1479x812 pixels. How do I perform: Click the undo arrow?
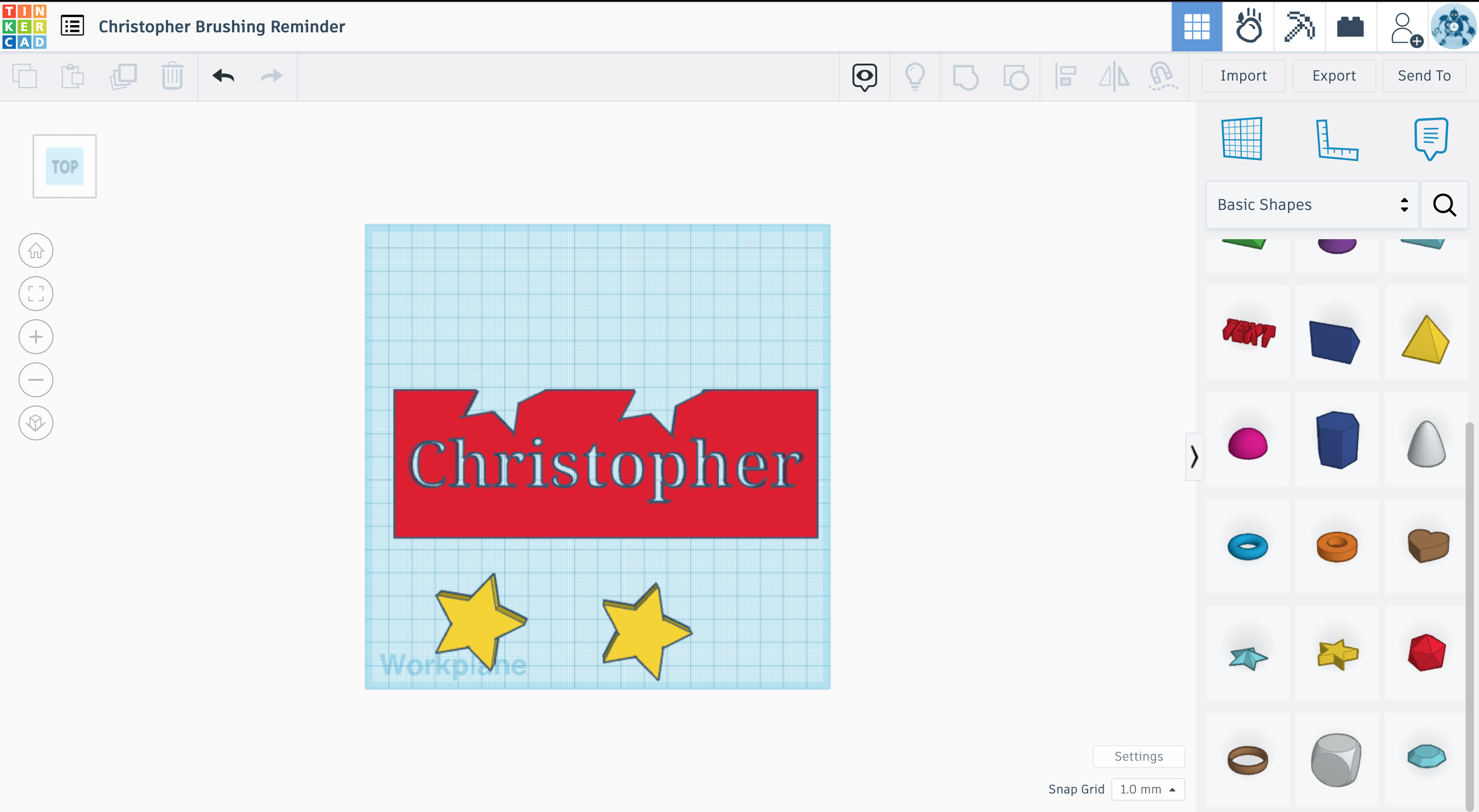223,76
